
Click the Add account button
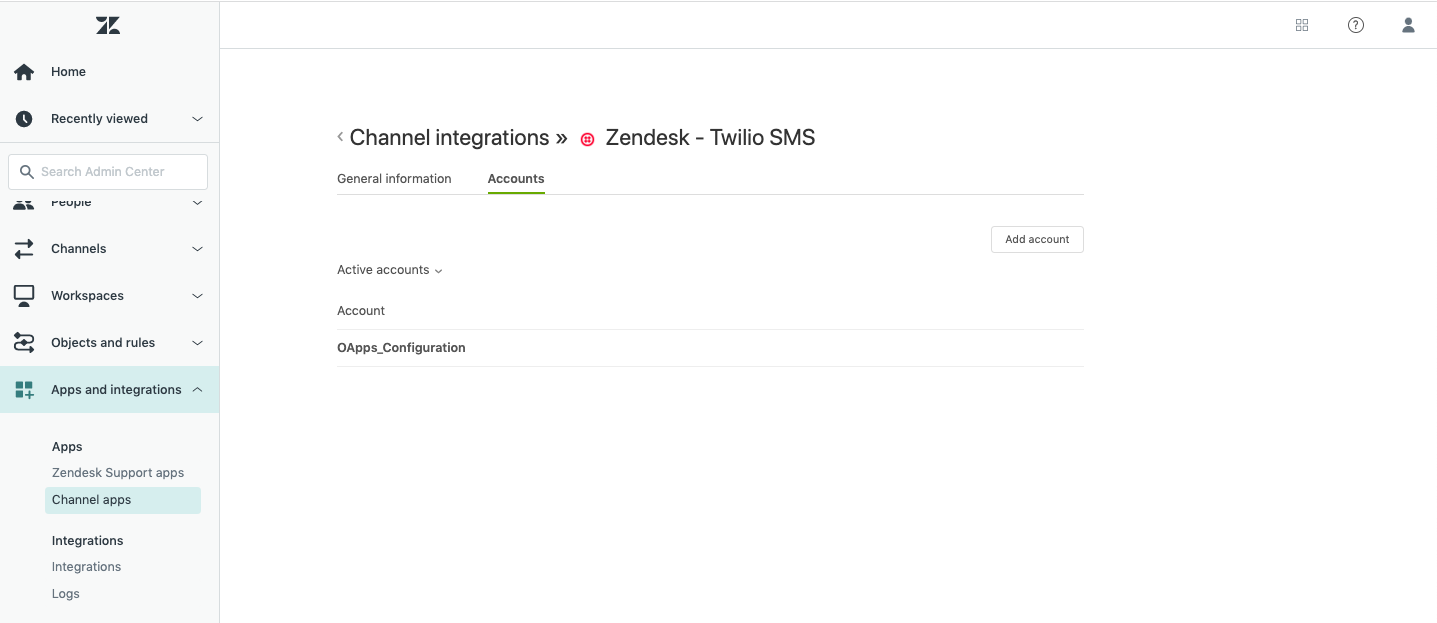(1037, 239)
